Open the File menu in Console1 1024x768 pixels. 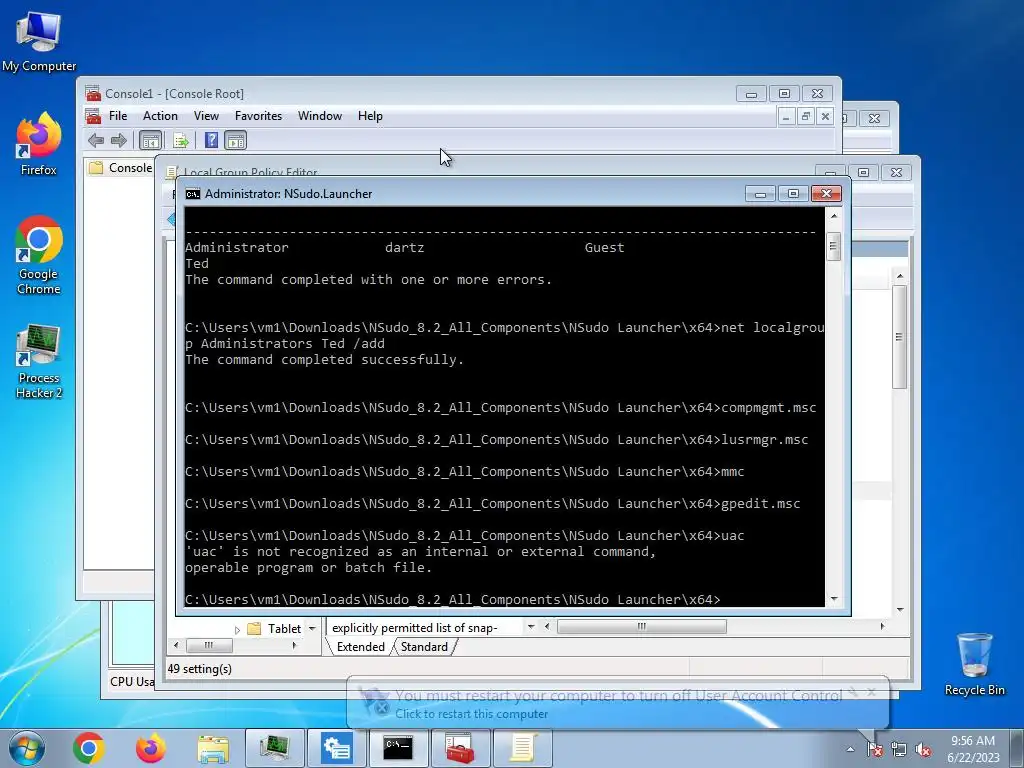[x=118, y=116]
